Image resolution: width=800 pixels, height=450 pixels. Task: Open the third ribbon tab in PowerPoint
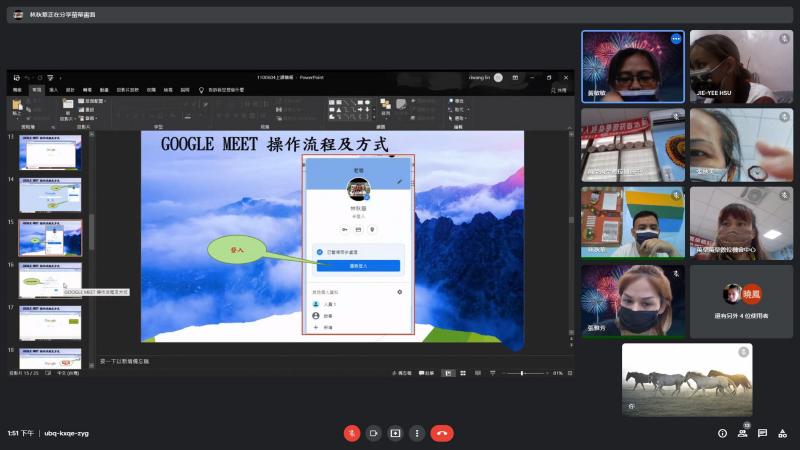53,89
